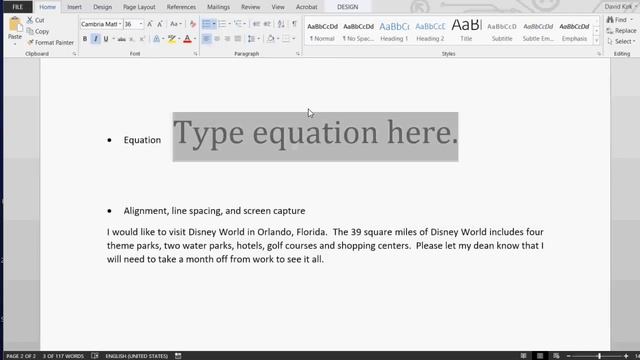Switch to Web Layout view
The height and width of the screenshot is (360, 640).
point(556,356)
